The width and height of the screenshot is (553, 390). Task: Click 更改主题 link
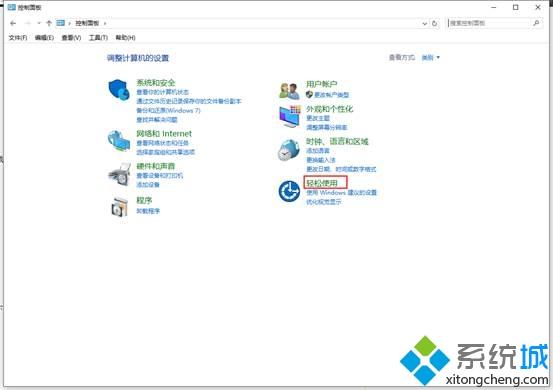[x=318, y=118]
